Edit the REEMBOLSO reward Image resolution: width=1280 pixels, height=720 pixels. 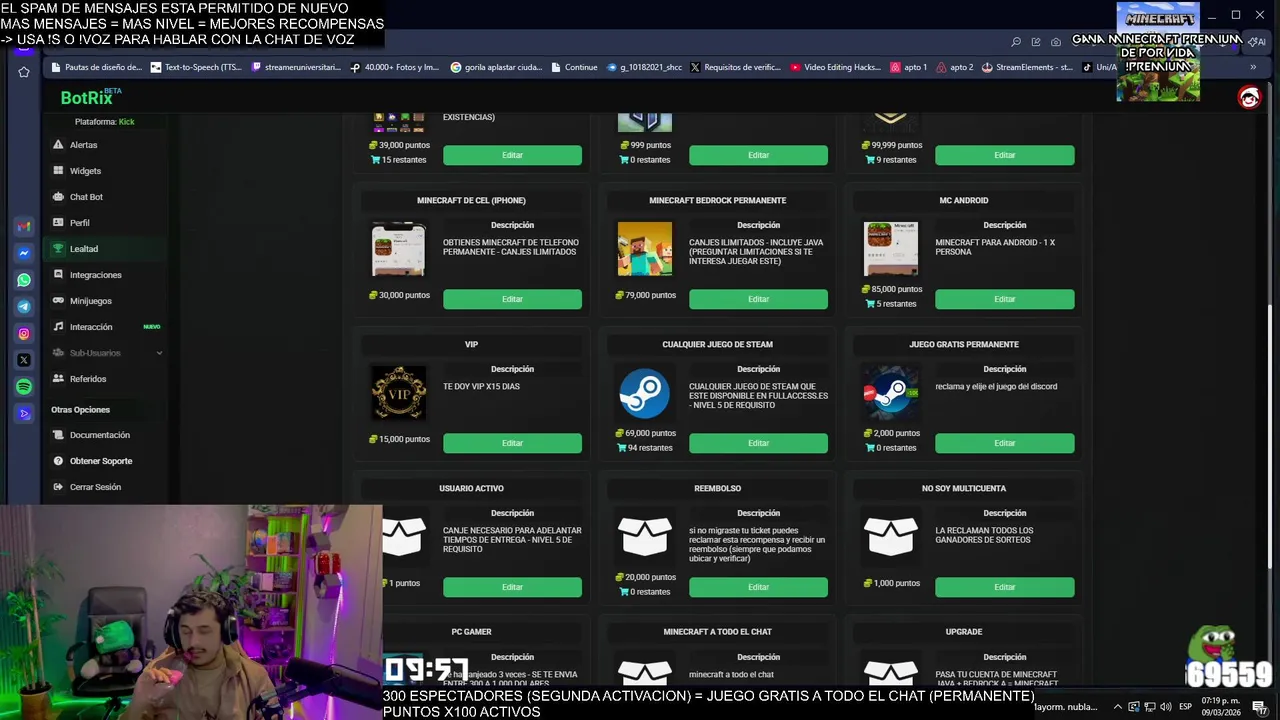(x=758, y=587)
